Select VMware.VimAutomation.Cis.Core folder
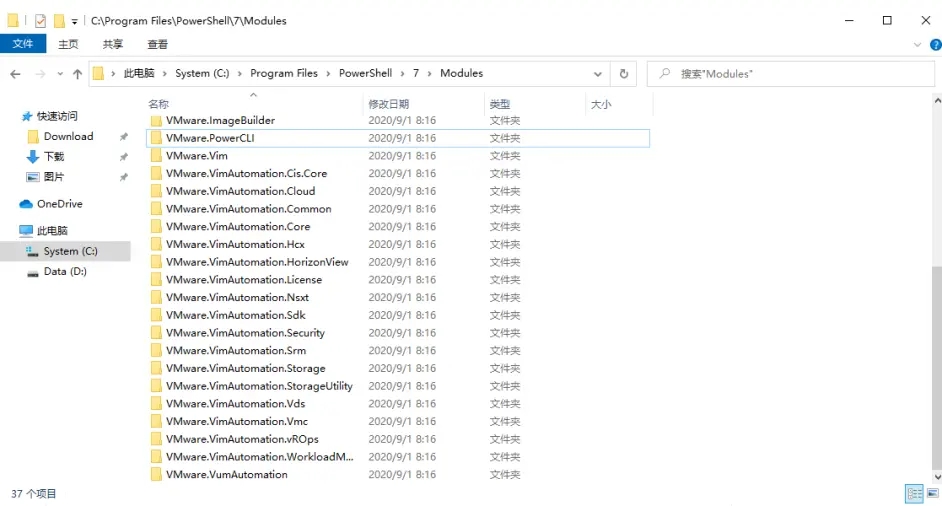This screenshot has height=506, width=942. pos(246,173)
